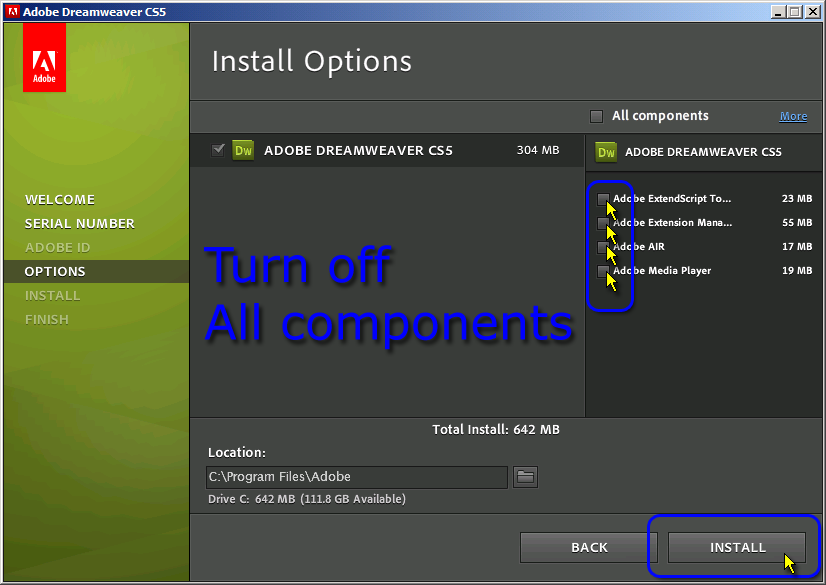Go to the Welcome step
The width and height of the screenshot is (826, 585).
pos(60,200)
